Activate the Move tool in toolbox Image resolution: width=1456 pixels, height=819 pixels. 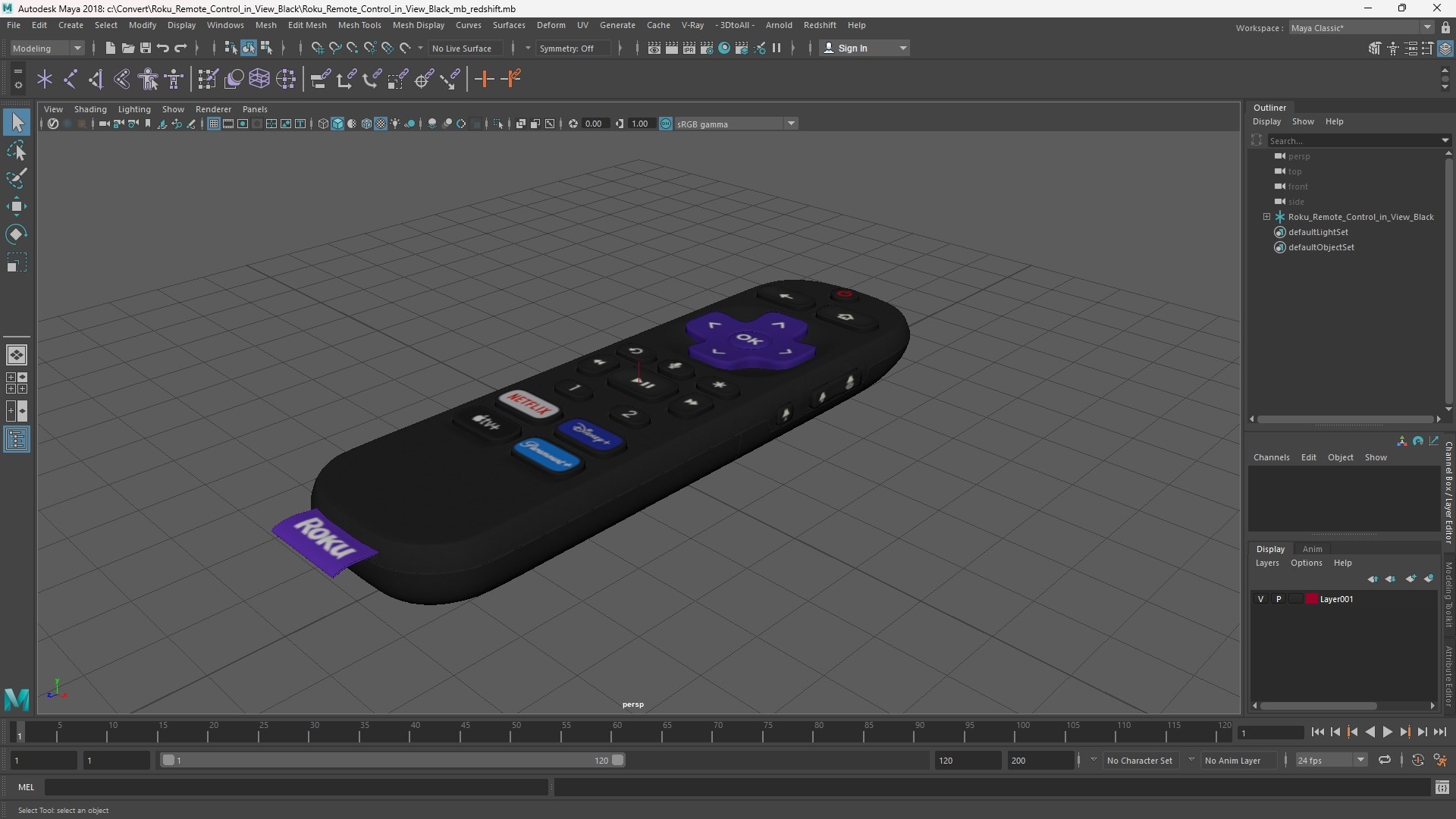17,206
